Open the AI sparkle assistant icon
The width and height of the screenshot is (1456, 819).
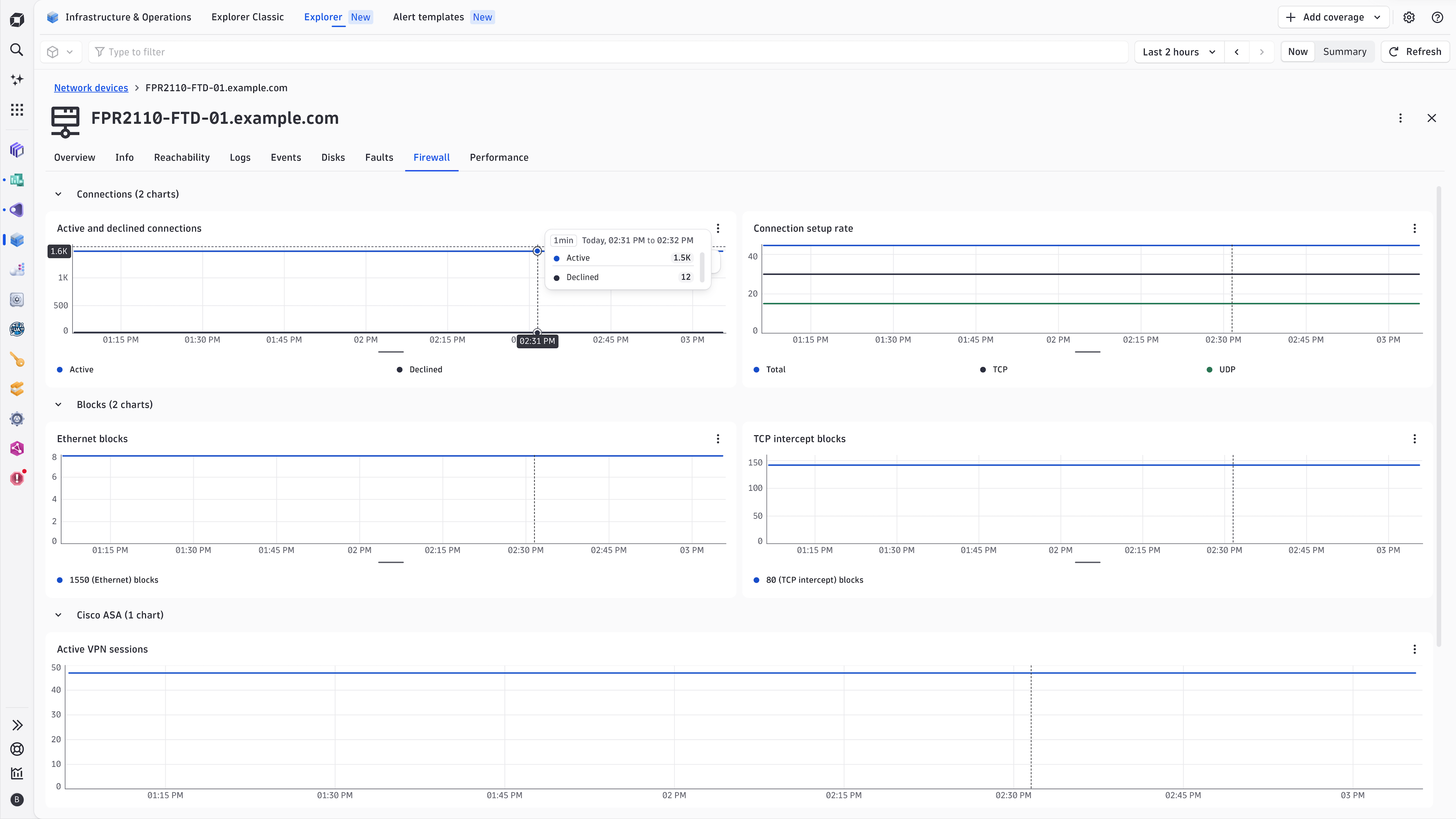pyautogui.click(x=17, y=80)
